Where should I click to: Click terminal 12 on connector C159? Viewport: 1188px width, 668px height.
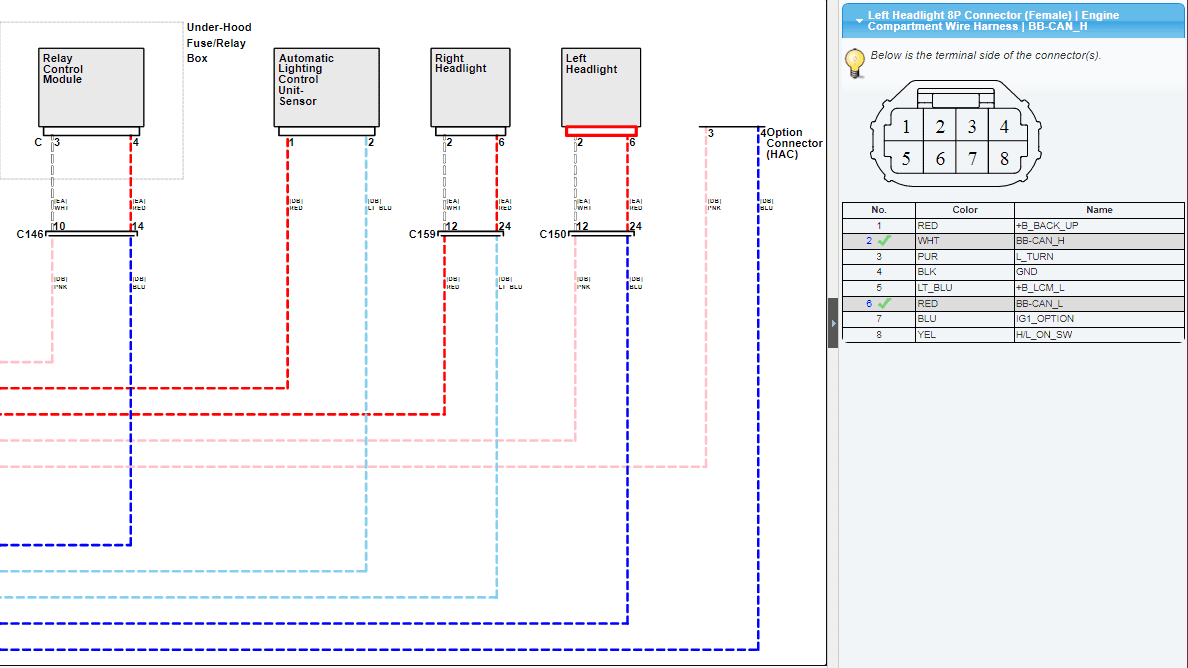(452, 226)
